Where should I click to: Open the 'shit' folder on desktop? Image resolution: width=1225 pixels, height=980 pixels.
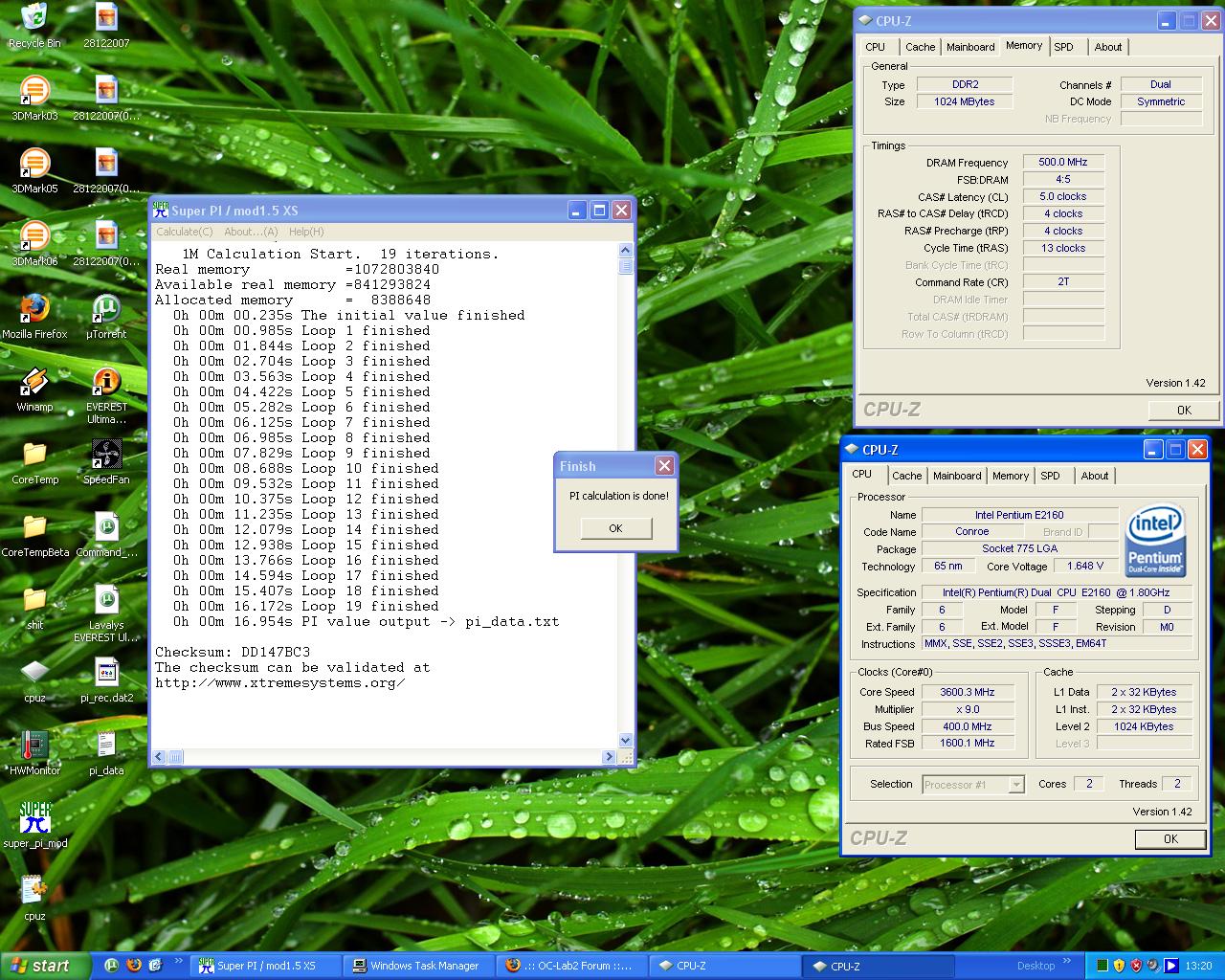(33, 607)
